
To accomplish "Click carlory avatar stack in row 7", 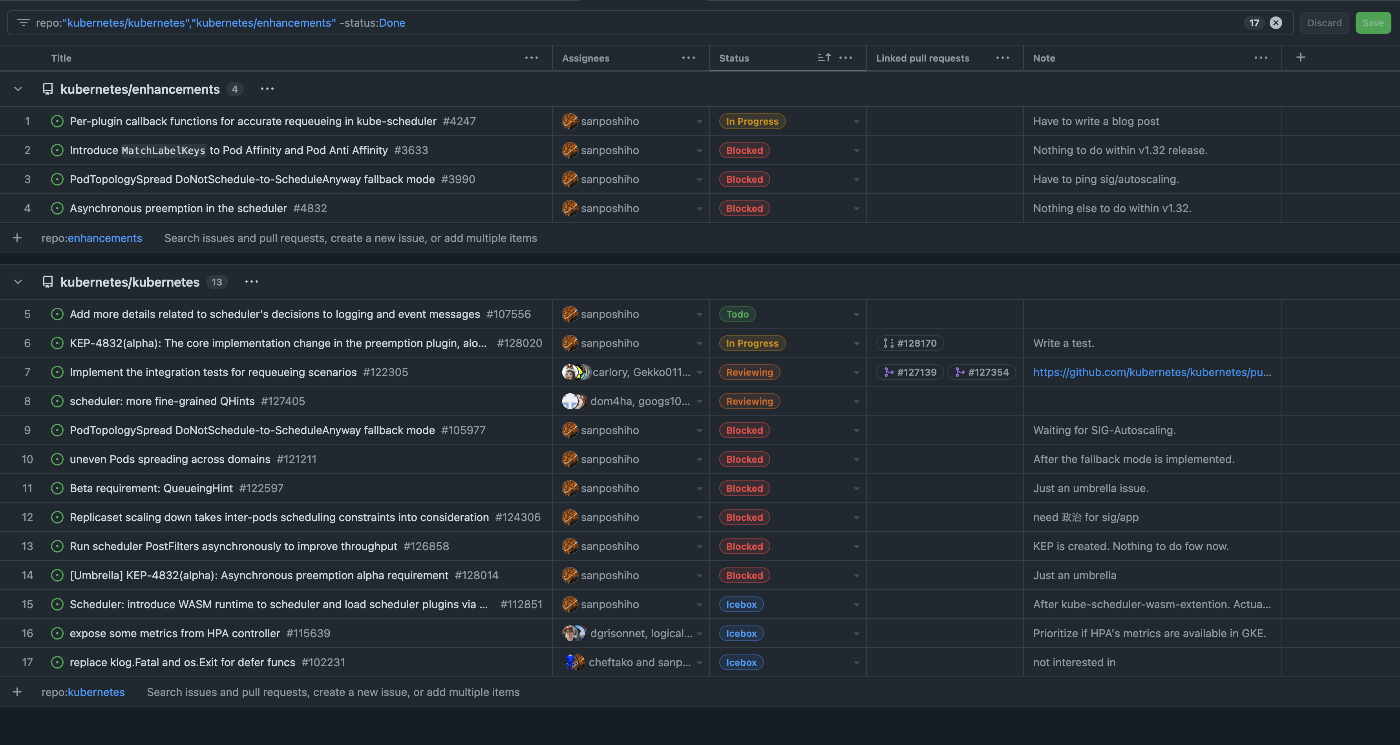I will (576, 372).
